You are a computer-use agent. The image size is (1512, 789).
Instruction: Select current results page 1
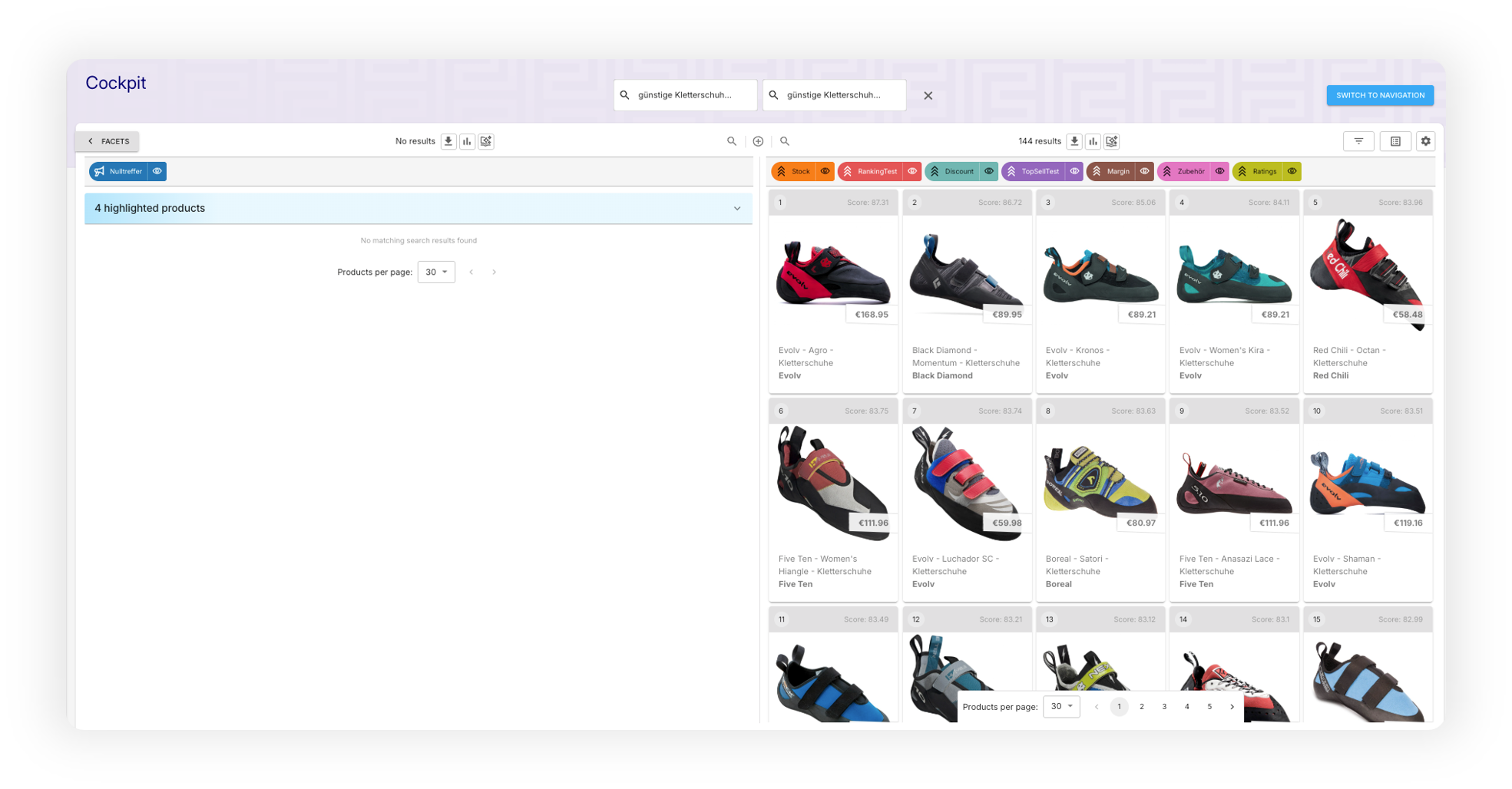(x=1120, y=707)
